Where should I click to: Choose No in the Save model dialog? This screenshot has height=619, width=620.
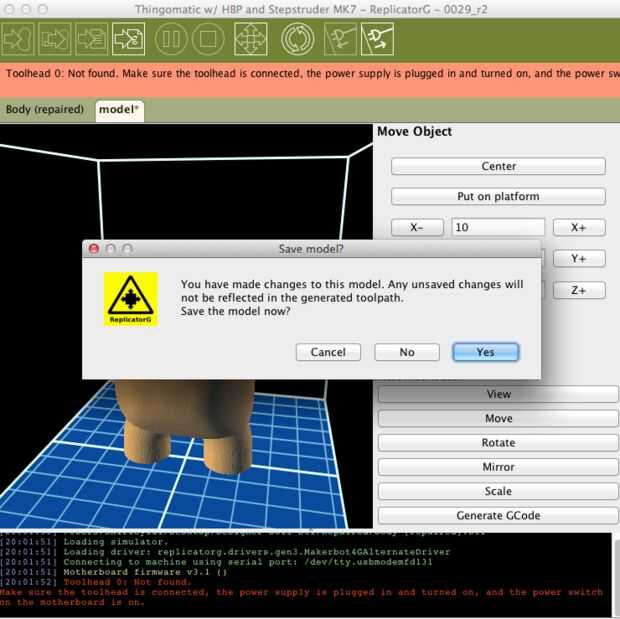pyautogui.click(x=407, y=352)
